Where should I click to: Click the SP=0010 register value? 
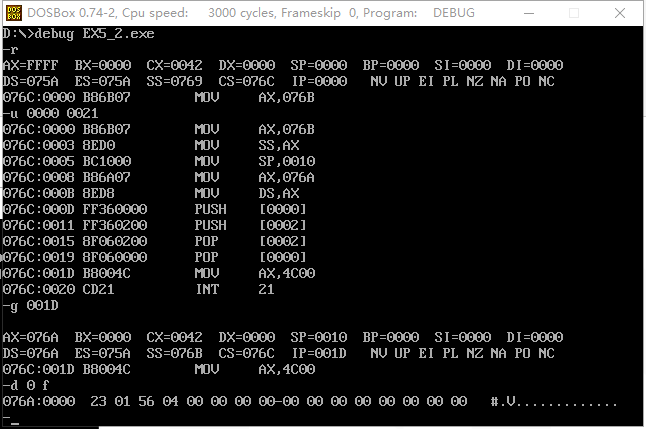pos(318,337)
